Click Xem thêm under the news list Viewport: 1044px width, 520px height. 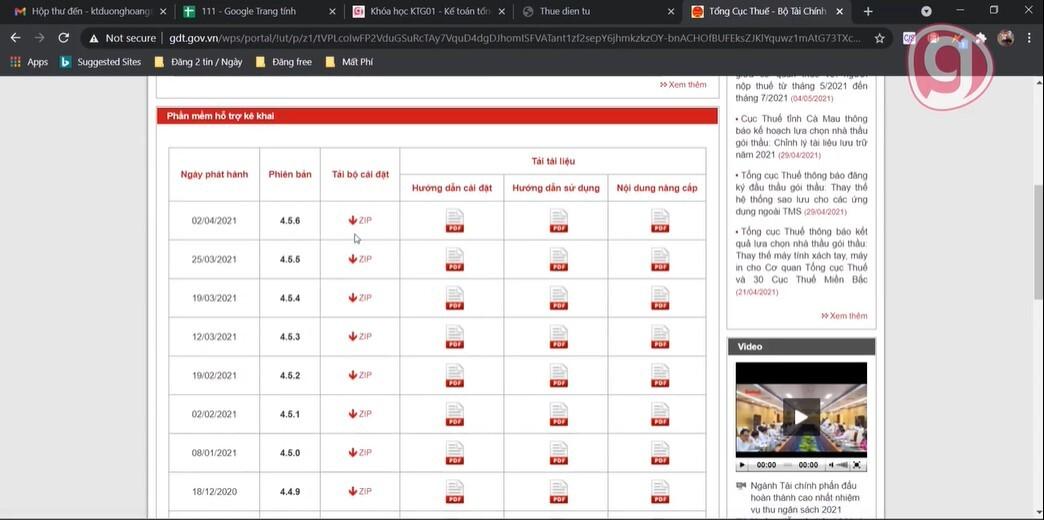(844, 316)
